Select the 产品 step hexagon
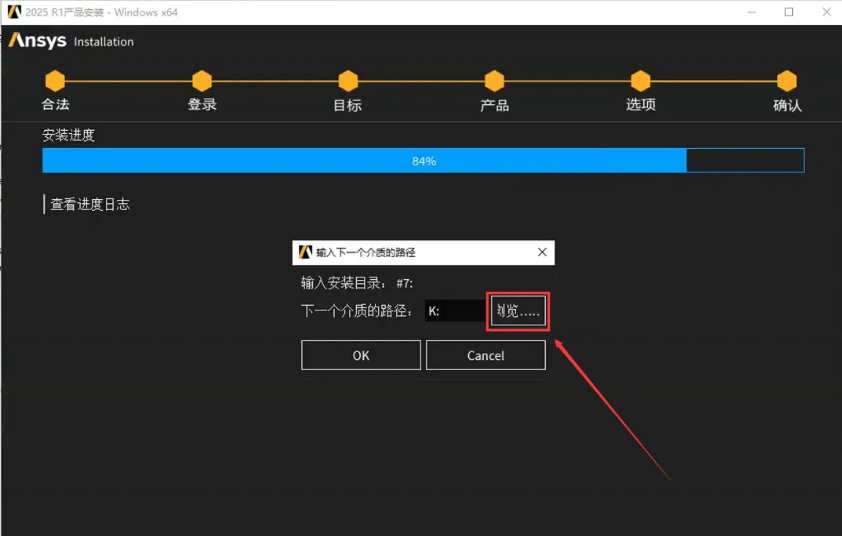 (494, 81)
